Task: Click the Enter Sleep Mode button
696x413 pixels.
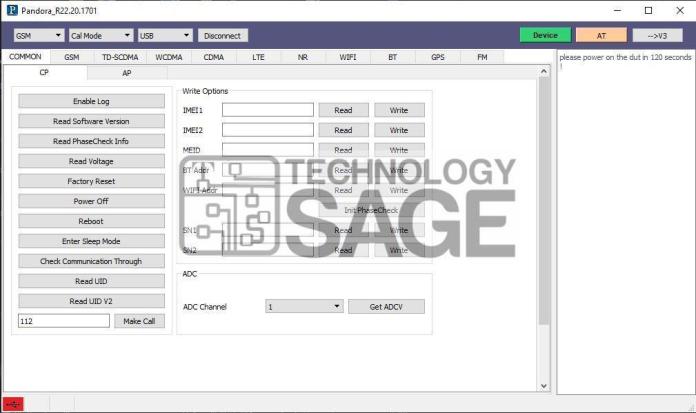Action: (x=91, y=241)
